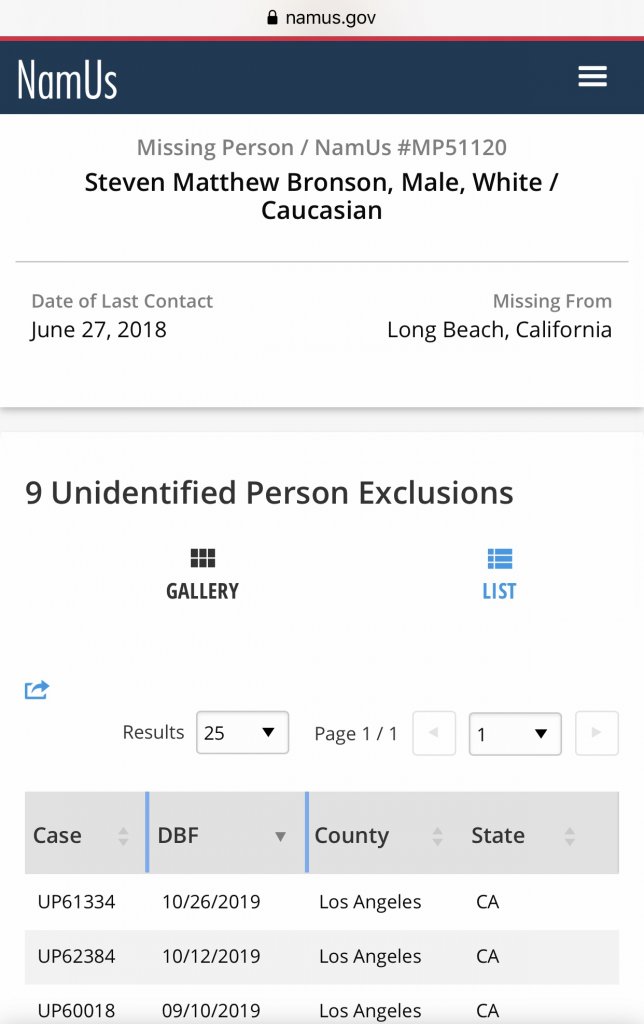Click the share export icon
Image resolution: width=644 pixels, height=1024 pixels.
[37, 690]
